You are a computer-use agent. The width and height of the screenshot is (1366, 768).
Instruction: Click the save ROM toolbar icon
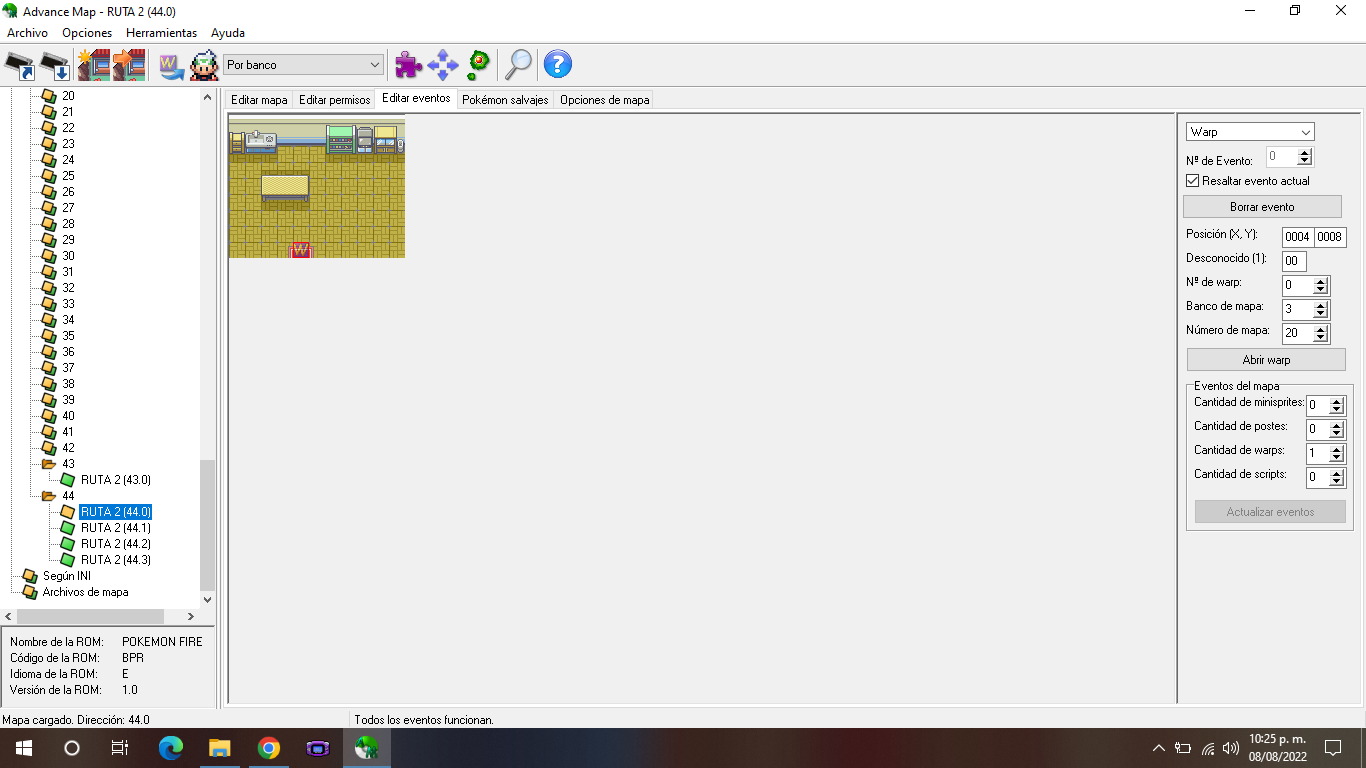(x=55, y=65)
